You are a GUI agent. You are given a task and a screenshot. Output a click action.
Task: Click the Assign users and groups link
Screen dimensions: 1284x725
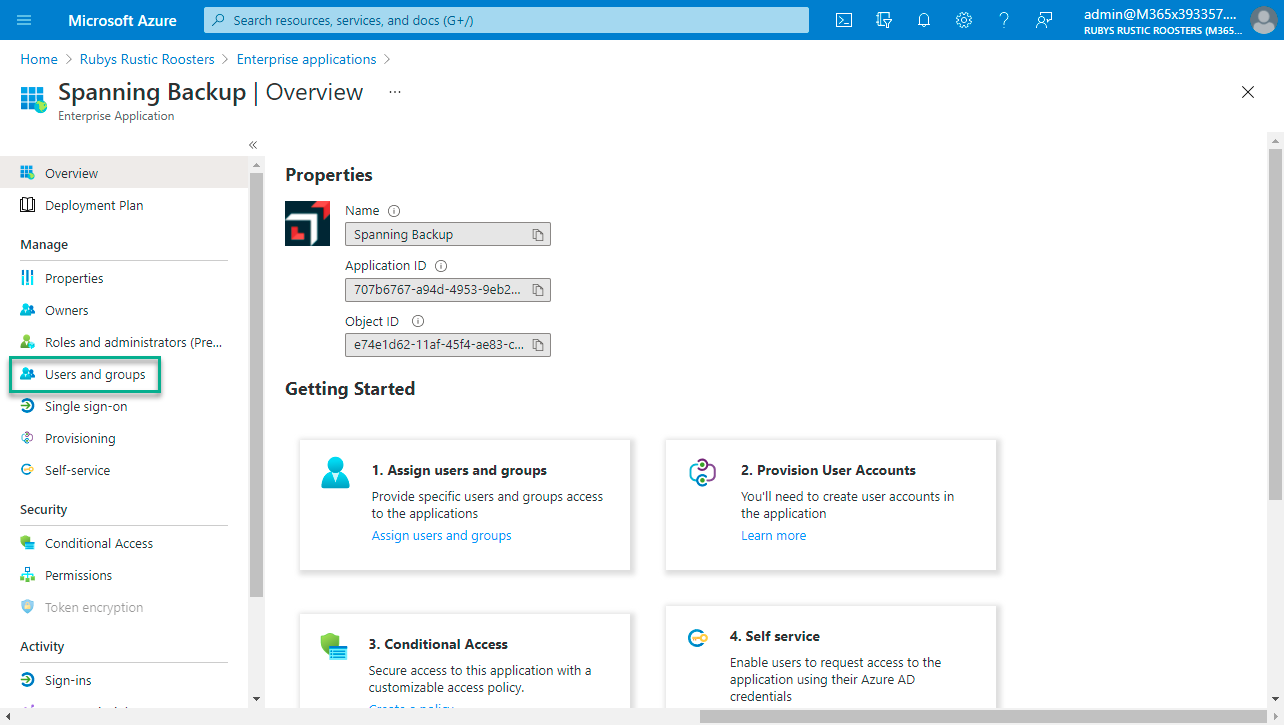click(441, 536)
